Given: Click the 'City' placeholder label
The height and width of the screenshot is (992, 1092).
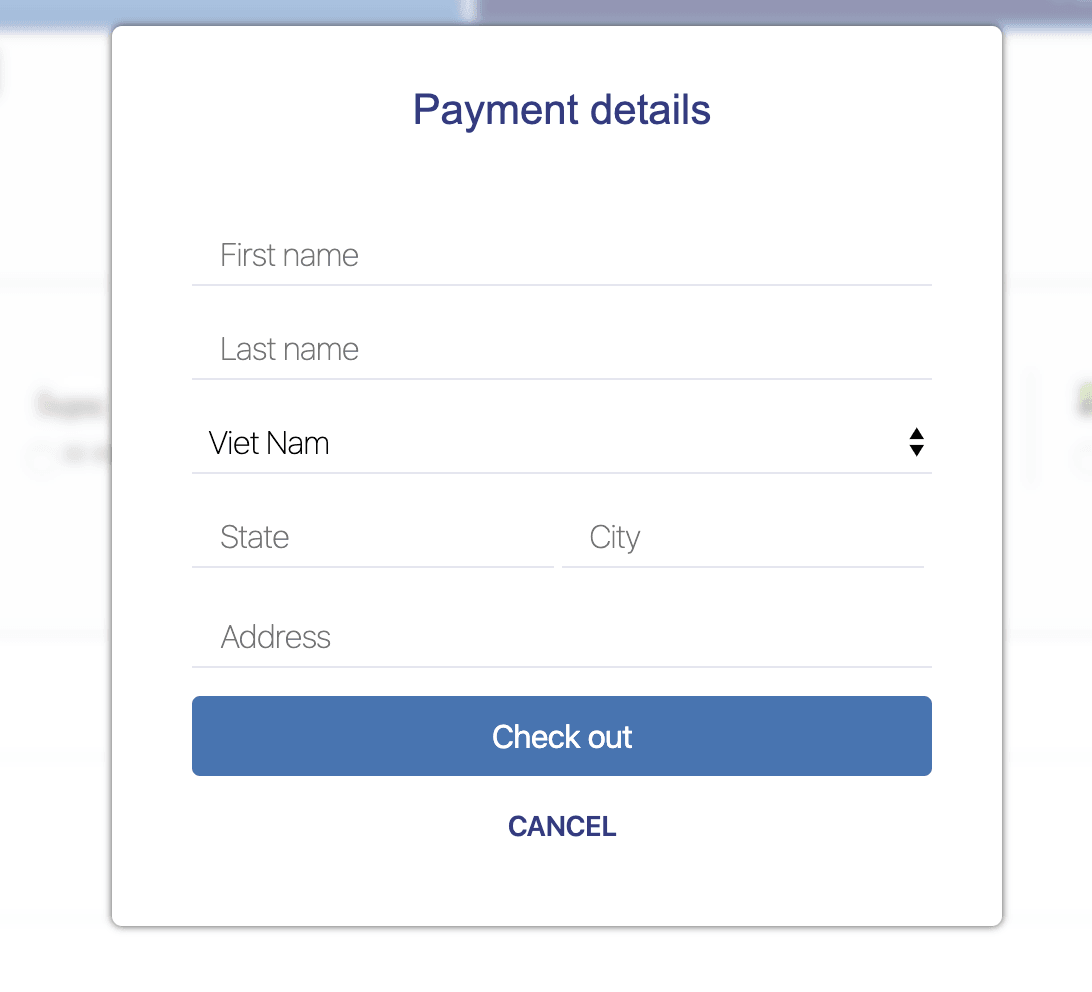Looking at the screenshot, I should pyautogui.click(x=614, y=538).
